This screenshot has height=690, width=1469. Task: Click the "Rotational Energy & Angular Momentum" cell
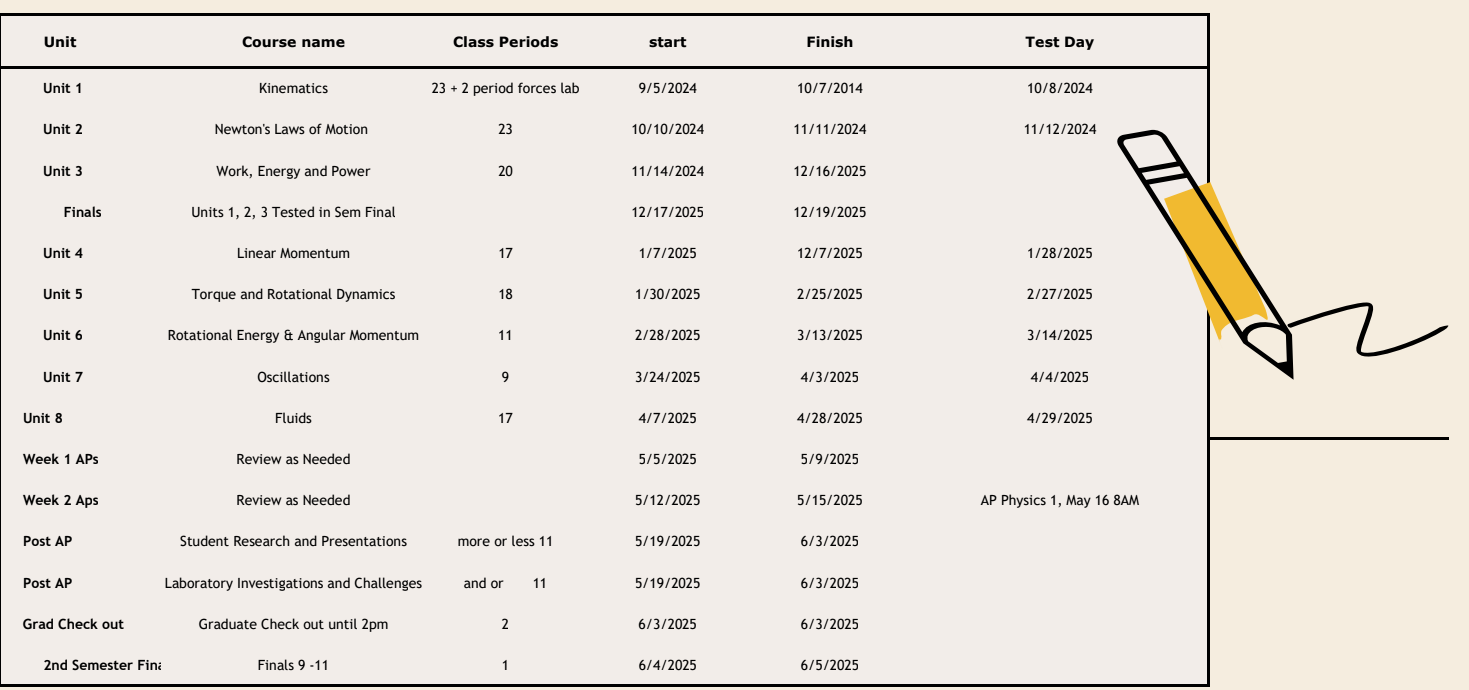293,335
